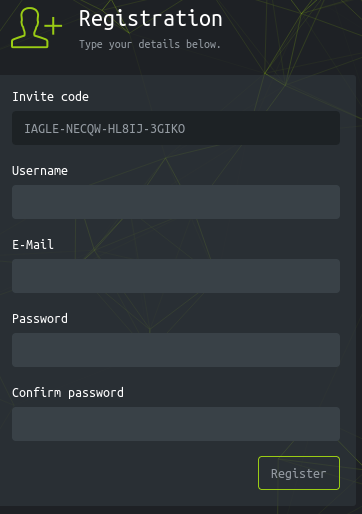Click the Username label

(x=40, y=171)
